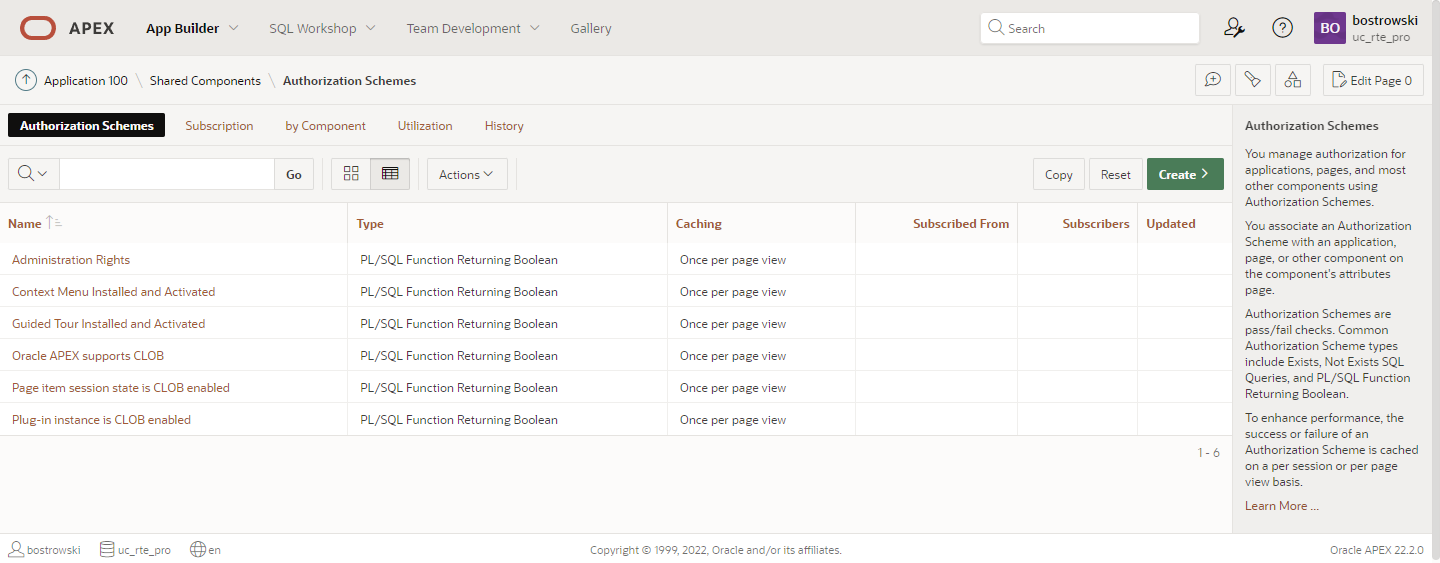Open Guided Tour Installed and Activated scheme
Screen dimensions: 1440x563
(x=109, y=324)
